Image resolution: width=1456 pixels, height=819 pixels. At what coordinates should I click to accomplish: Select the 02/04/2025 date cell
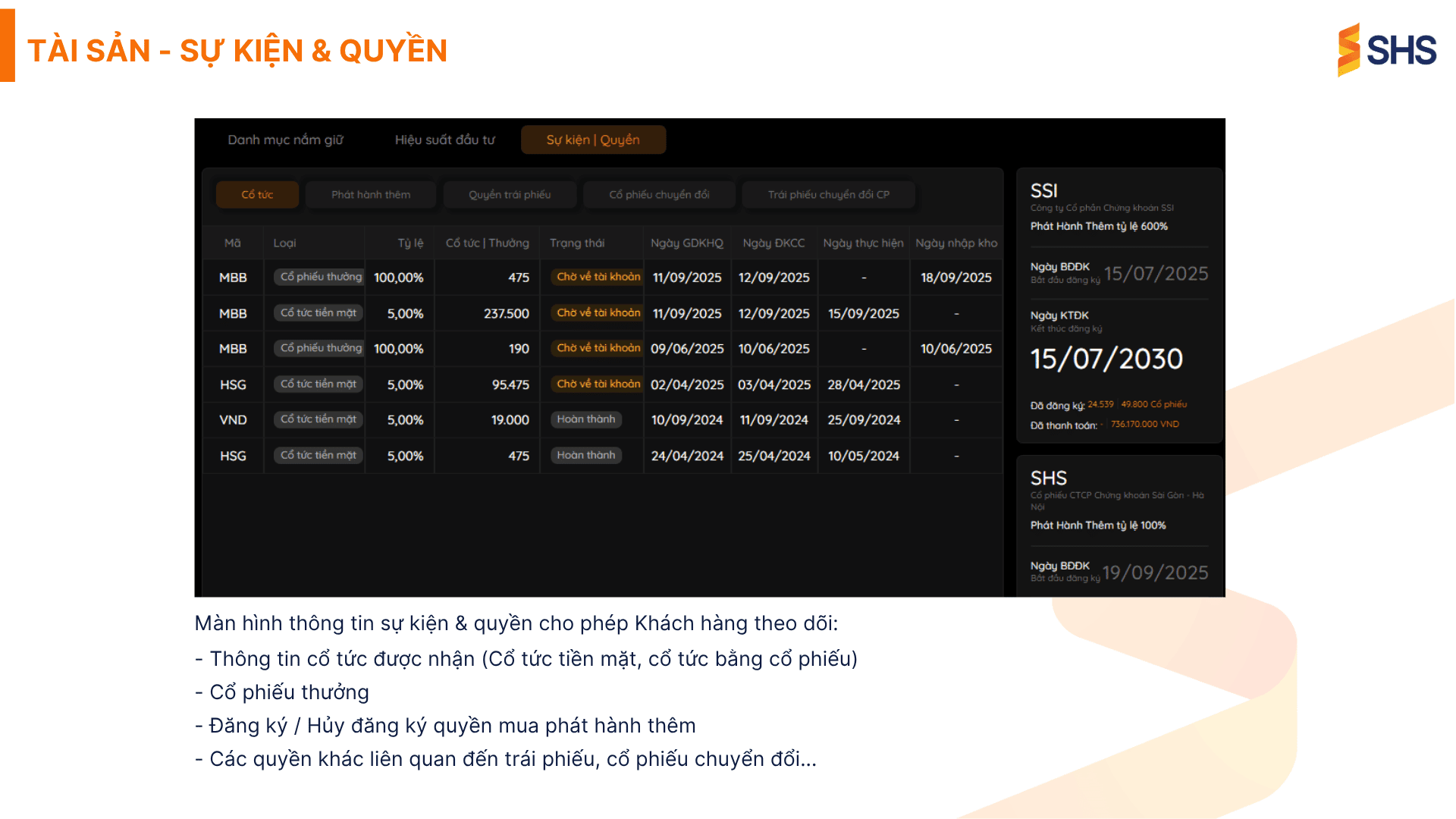point(687,384)
